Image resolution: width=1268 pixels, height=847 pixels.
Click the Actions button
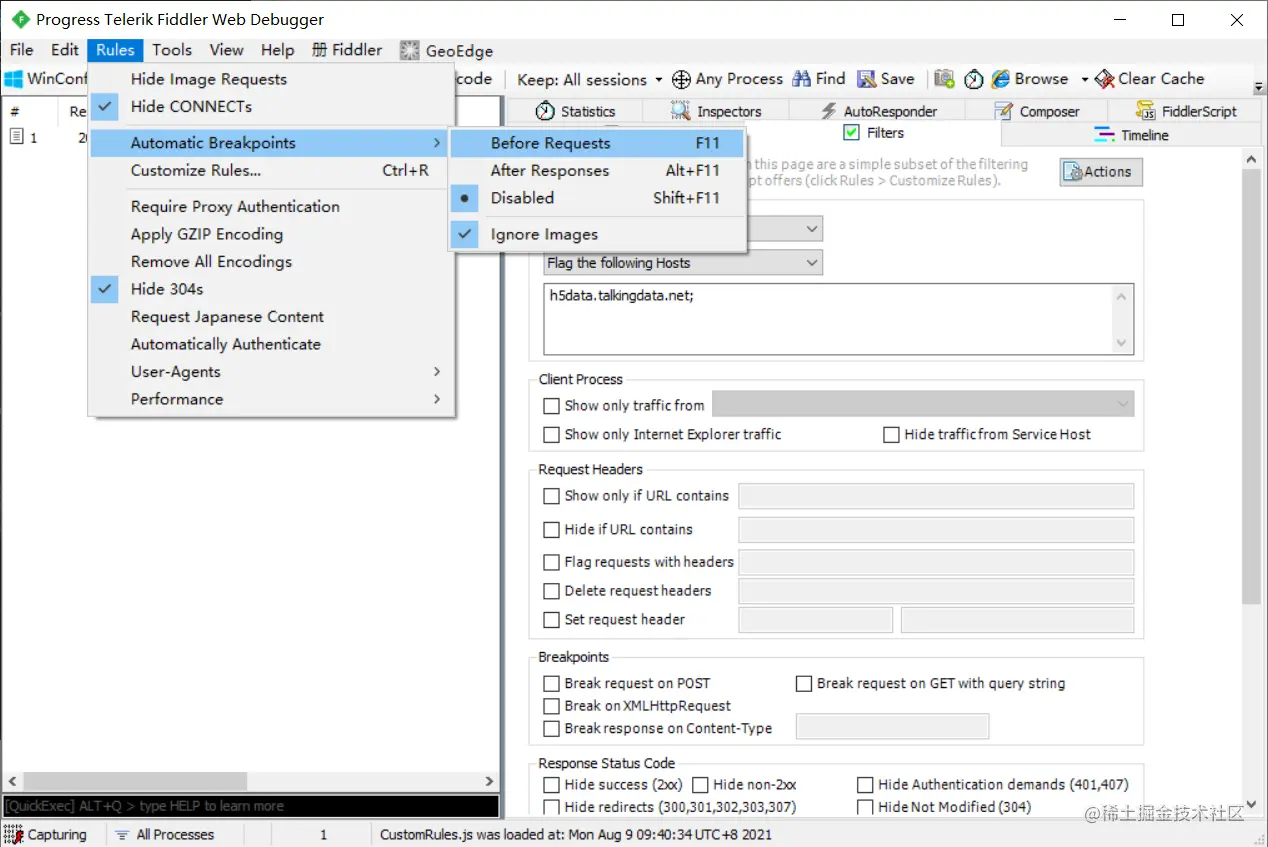tap(1101, 172)
